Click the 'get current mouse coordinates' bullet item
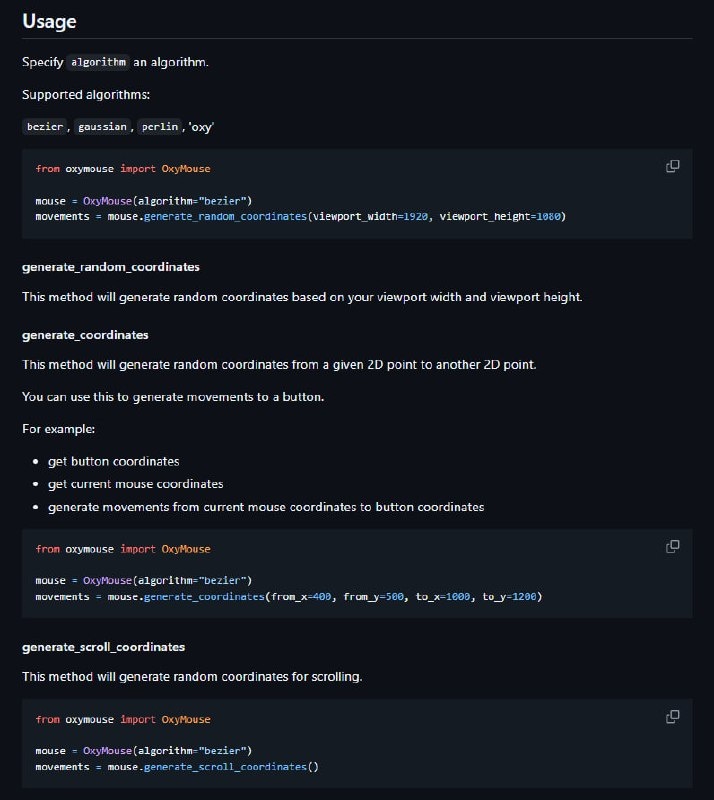This screenshot has width=714, height=800. [x=135, y=484]
